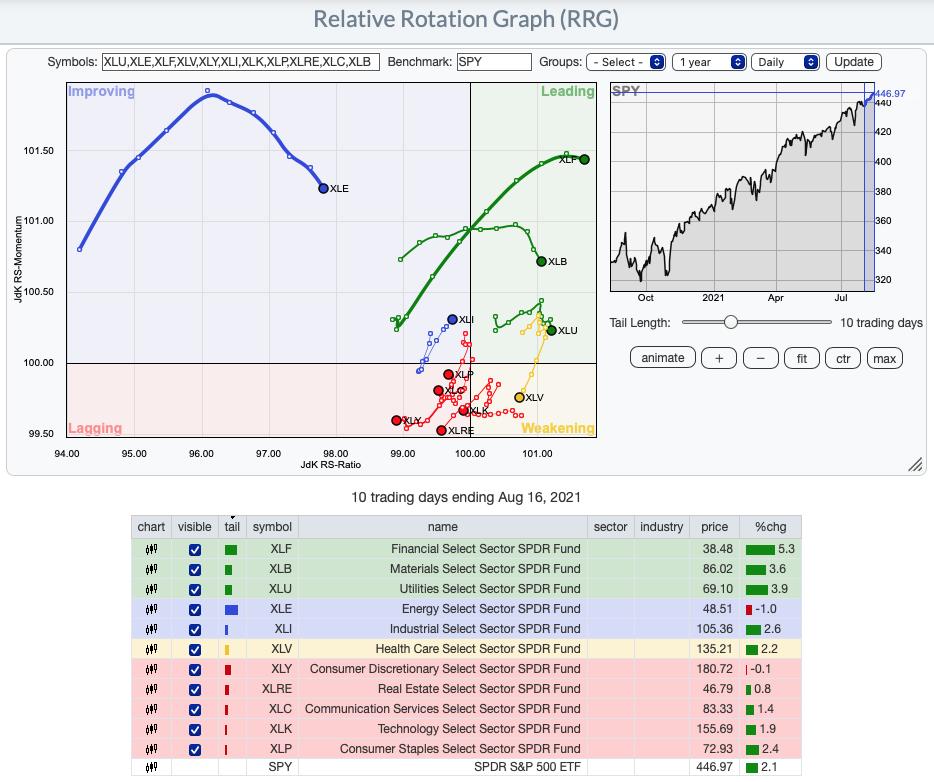The image size is (934, 782).
Task: Sort table by %chg column header
Action: [770, 526]
